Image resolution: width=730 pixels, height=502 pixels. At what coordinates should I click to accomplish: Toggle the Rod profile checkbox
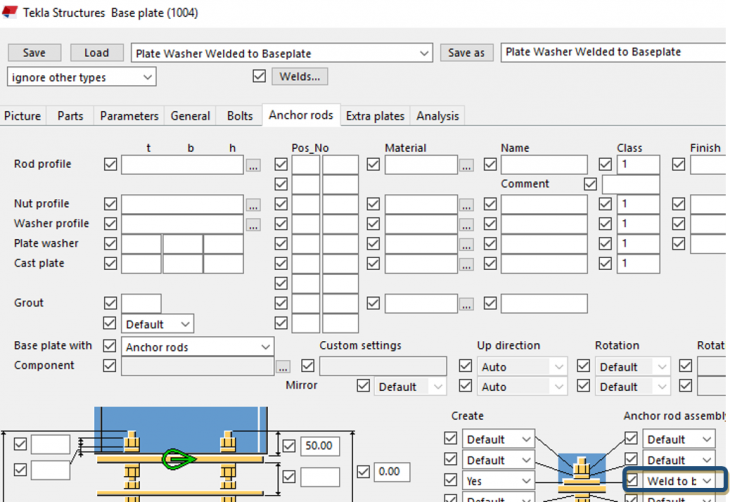tap(110, 165)
